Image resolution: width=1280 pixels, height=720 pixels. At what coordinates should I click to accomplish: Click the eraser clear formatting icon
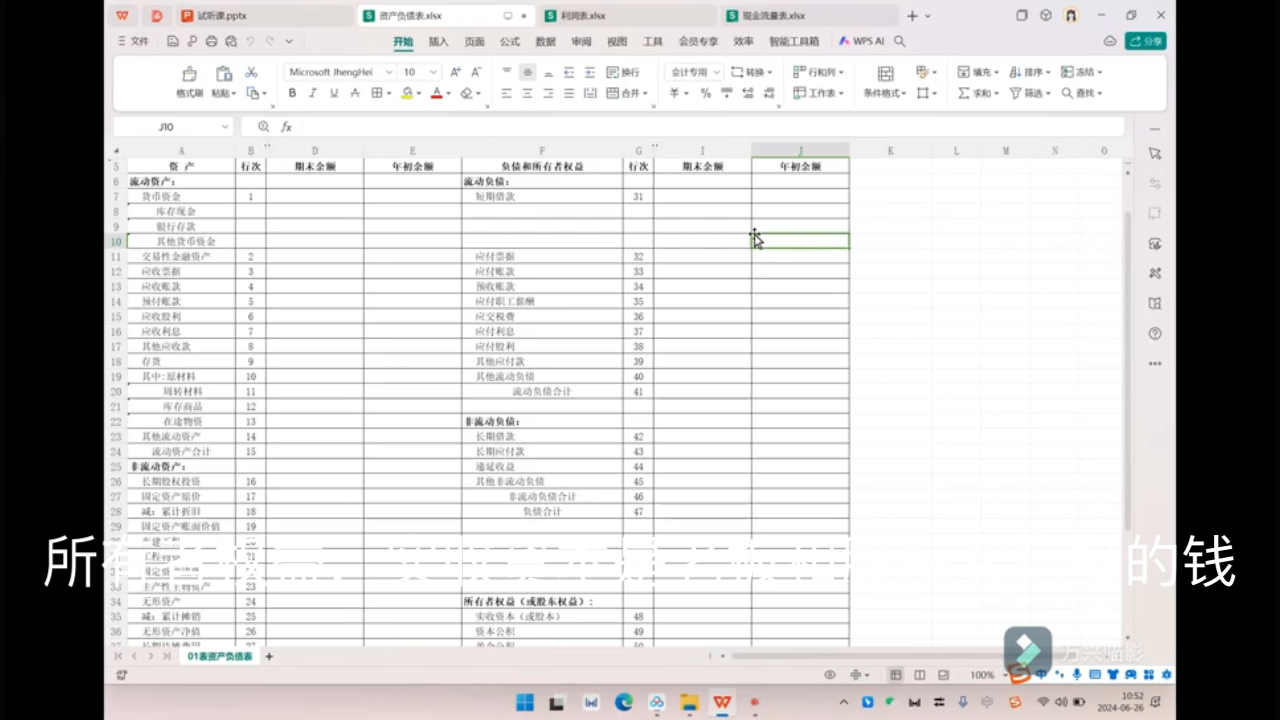[466, 93]
